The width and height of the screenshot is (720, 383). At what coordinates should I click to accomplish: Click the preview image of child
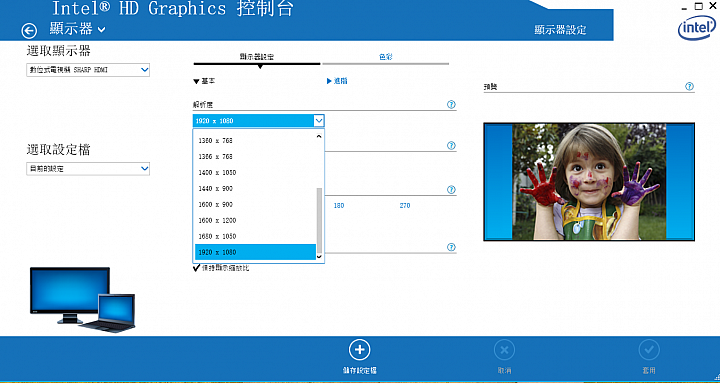click(x=589, y=182)
